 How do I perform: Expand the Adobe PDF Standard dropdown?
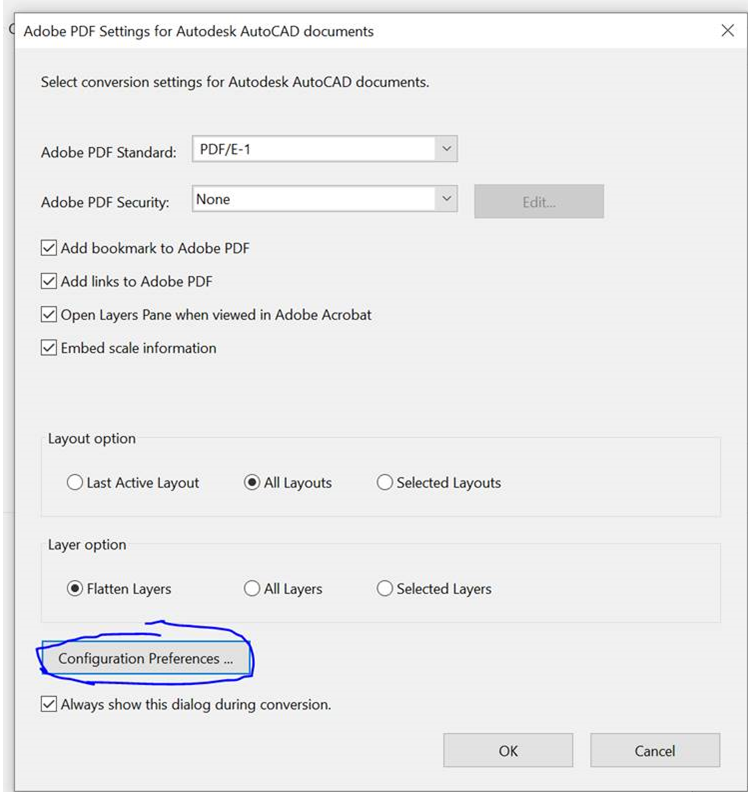(446, 150)
